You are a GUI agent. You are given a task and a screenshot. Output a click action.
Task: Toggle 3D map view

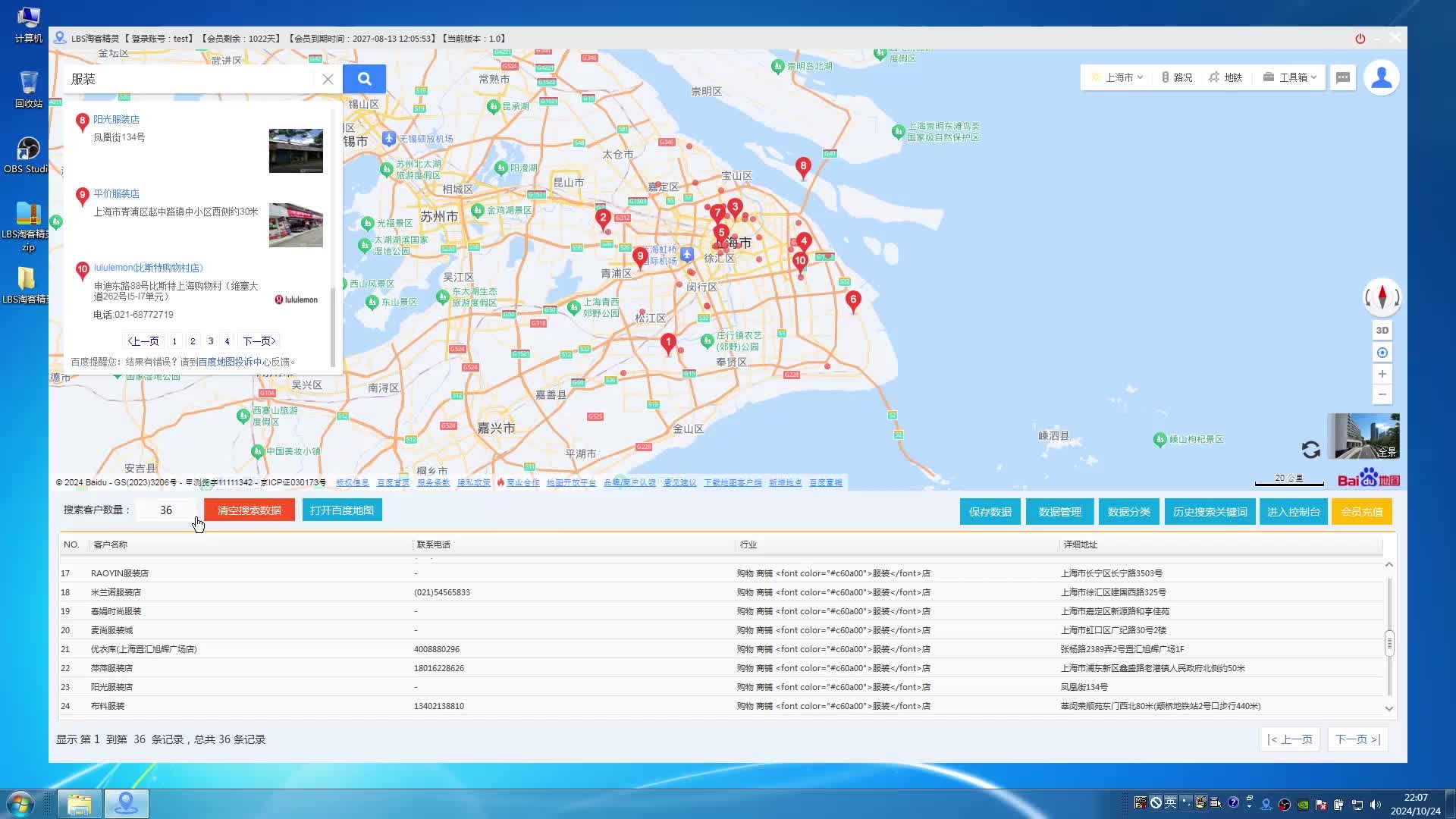[x=1382, y=331]
